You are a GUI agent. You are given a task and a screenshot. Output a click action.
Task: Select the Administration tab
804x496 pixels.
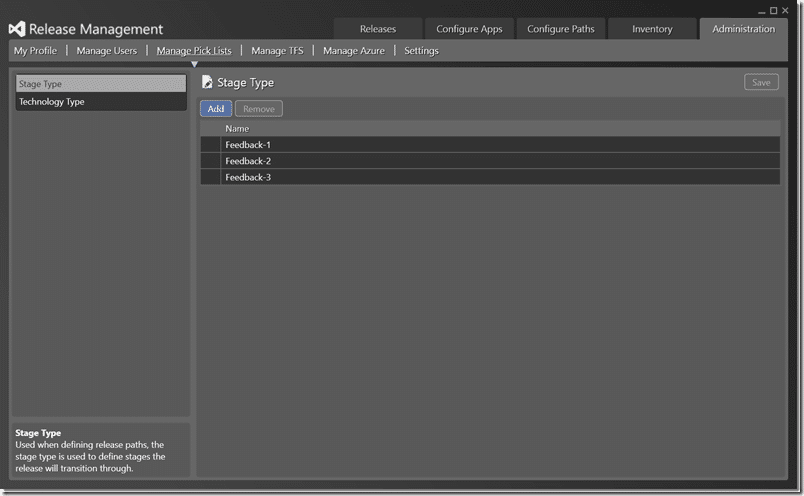[x=743, y=29]
